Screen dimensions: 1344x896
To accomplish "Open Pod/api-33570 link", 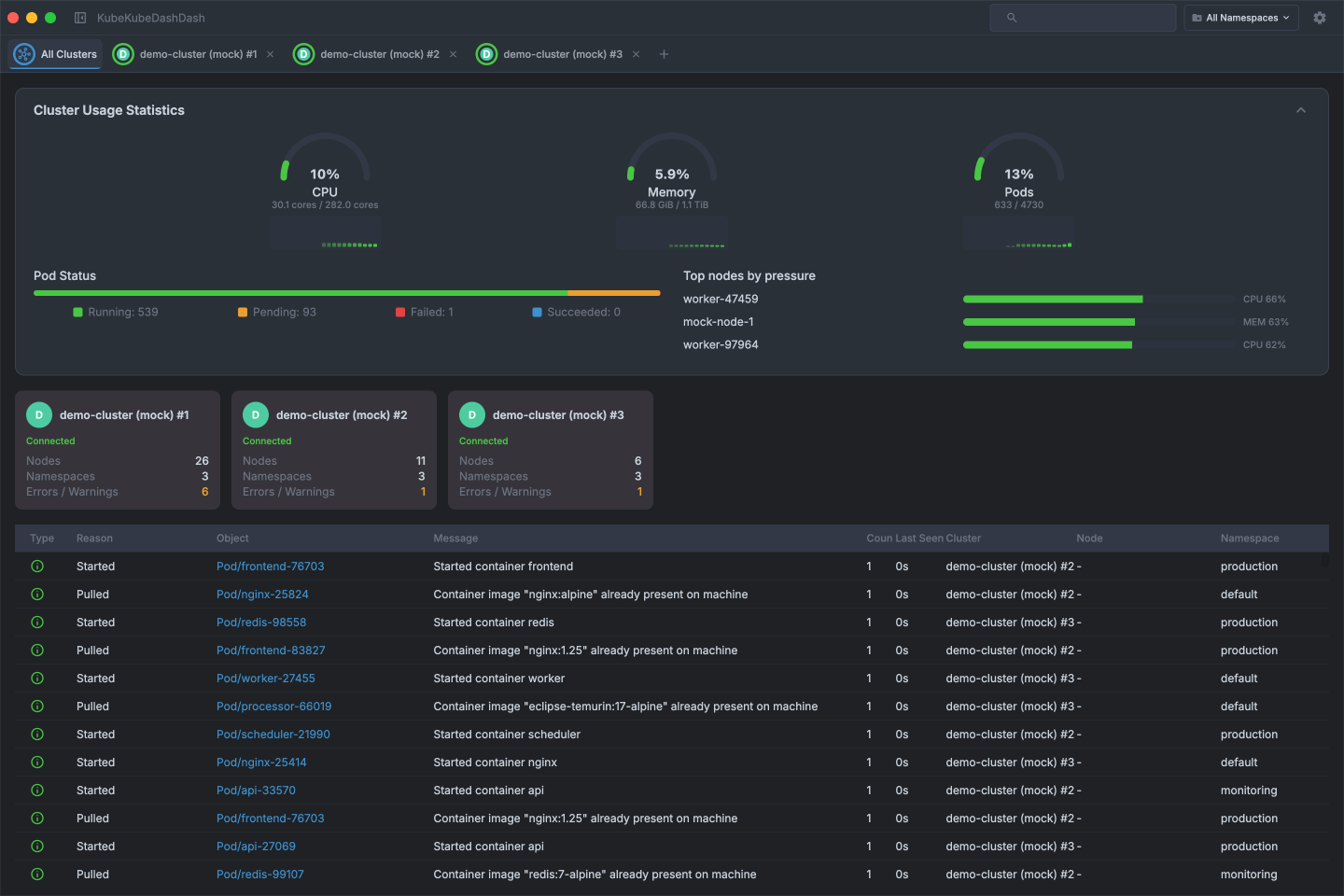I will pyautogui.click(x=256, y=791).
